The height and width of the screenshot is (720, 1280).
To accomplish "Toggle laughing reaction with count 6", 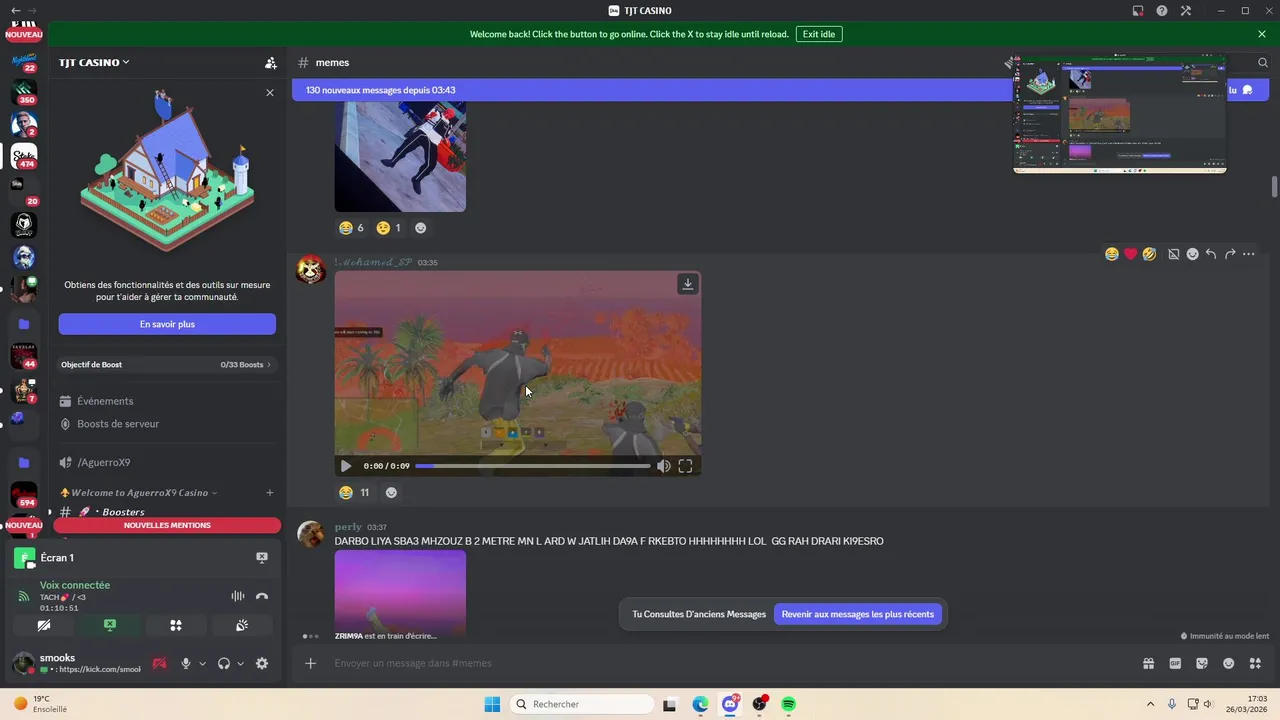I will (351, 228).
